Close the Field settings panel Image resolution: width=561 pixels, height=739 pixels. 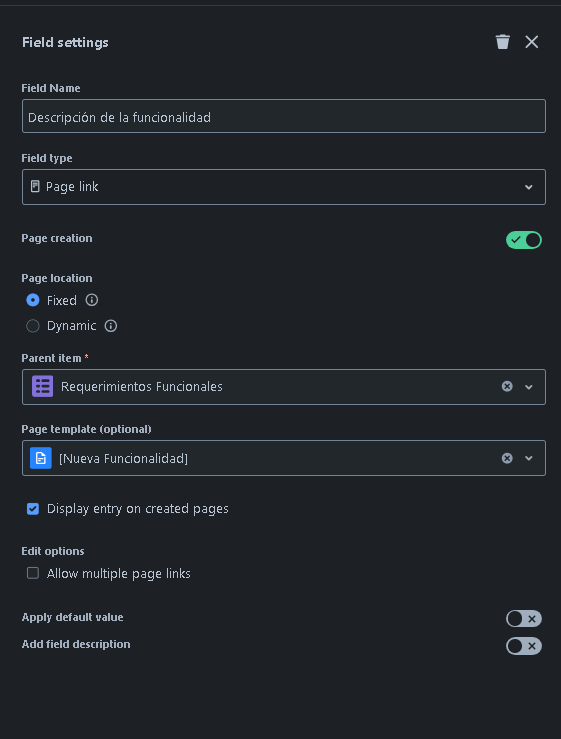(x=532, y=42)
